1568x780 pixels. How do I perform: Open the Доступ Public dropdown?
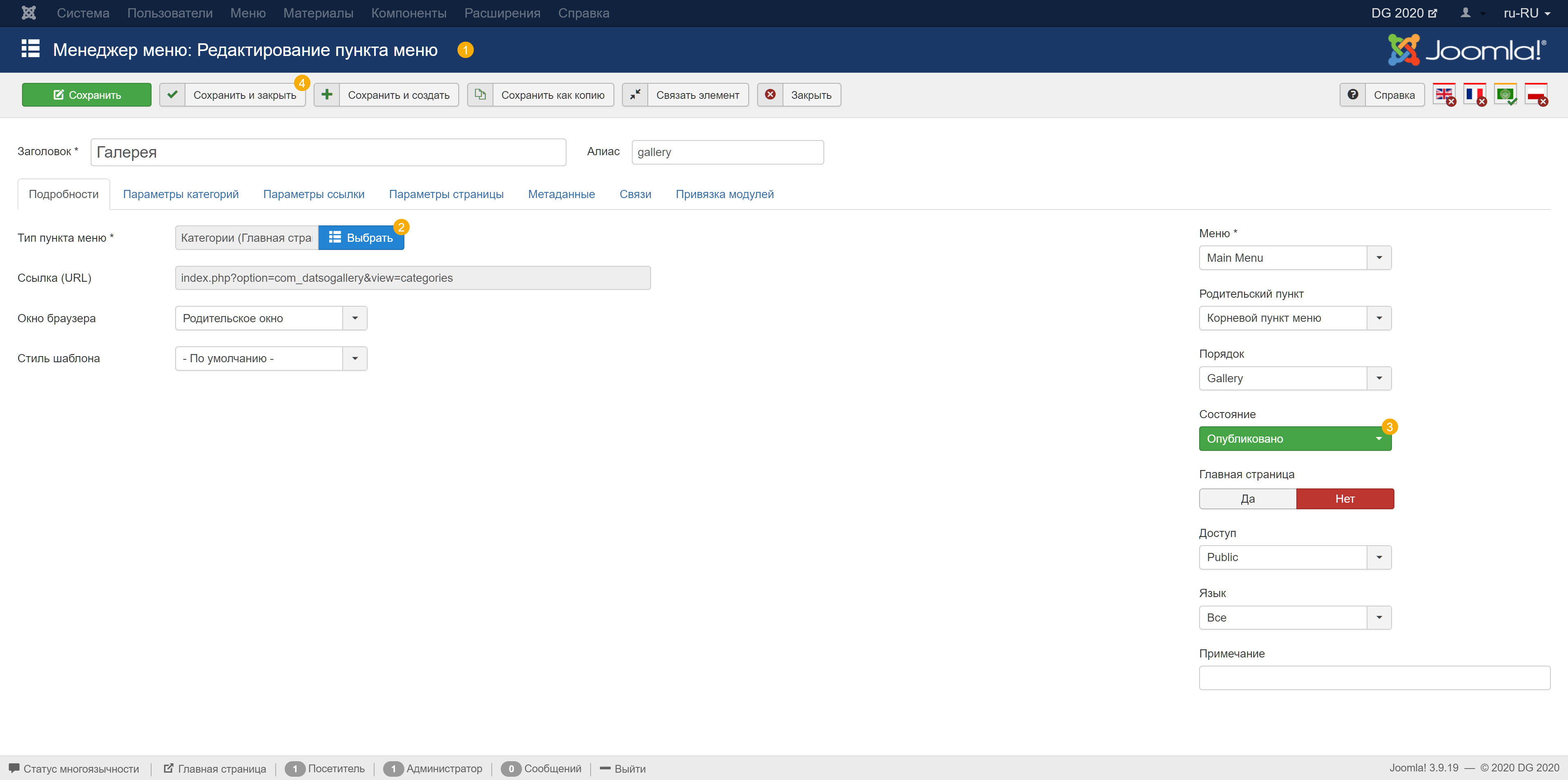(1295, 557)
